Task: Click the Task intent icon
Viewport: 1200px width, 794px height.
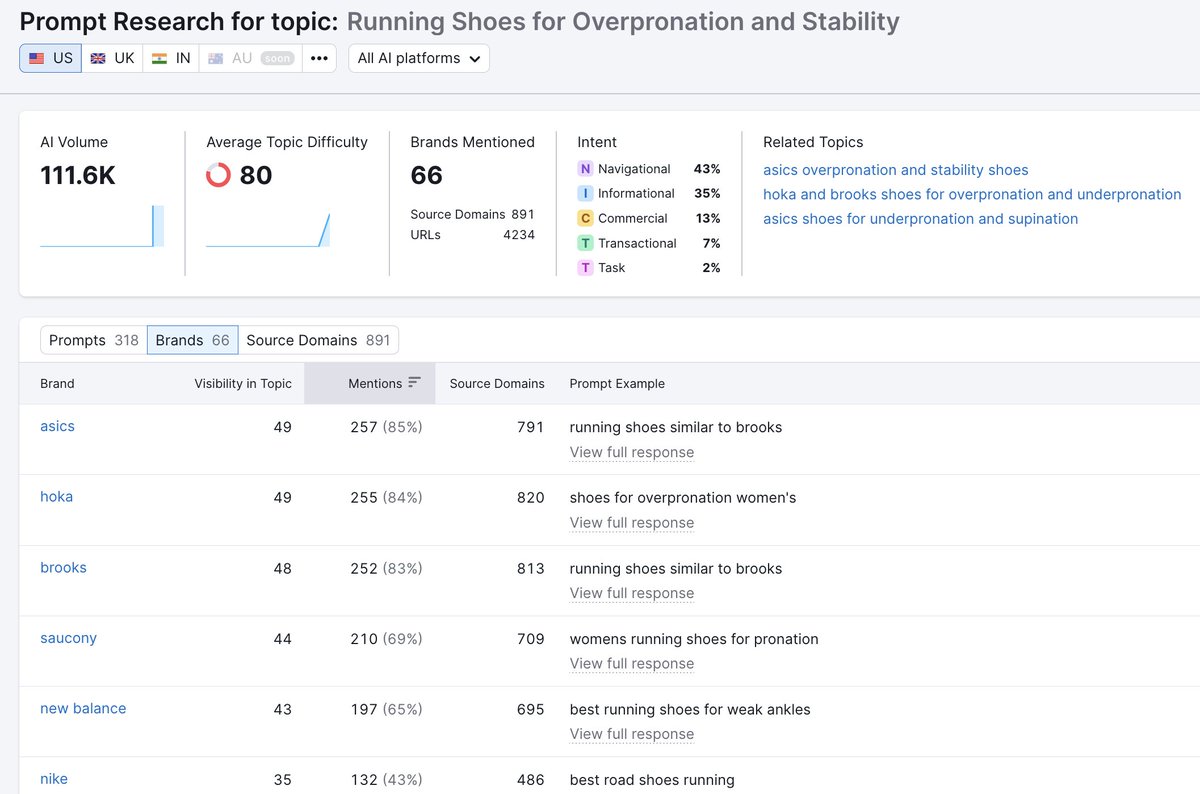Action: pyautogui.click(x=585, y=267)
